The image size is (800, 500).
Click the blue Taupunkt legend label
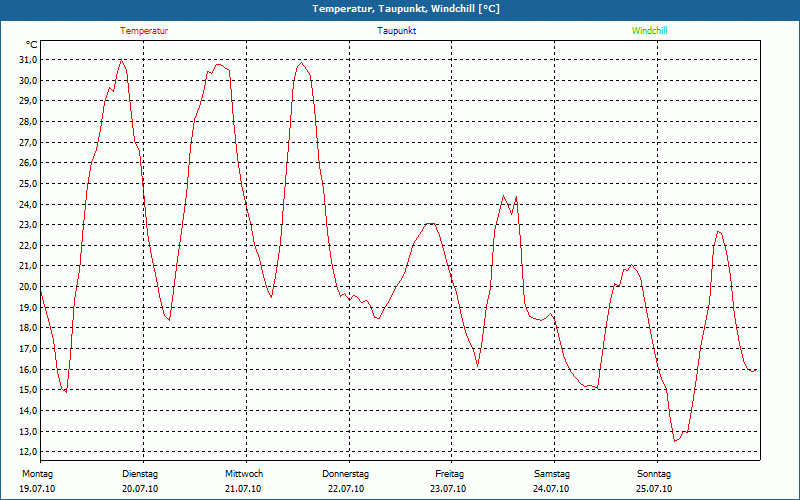[396, 31]
